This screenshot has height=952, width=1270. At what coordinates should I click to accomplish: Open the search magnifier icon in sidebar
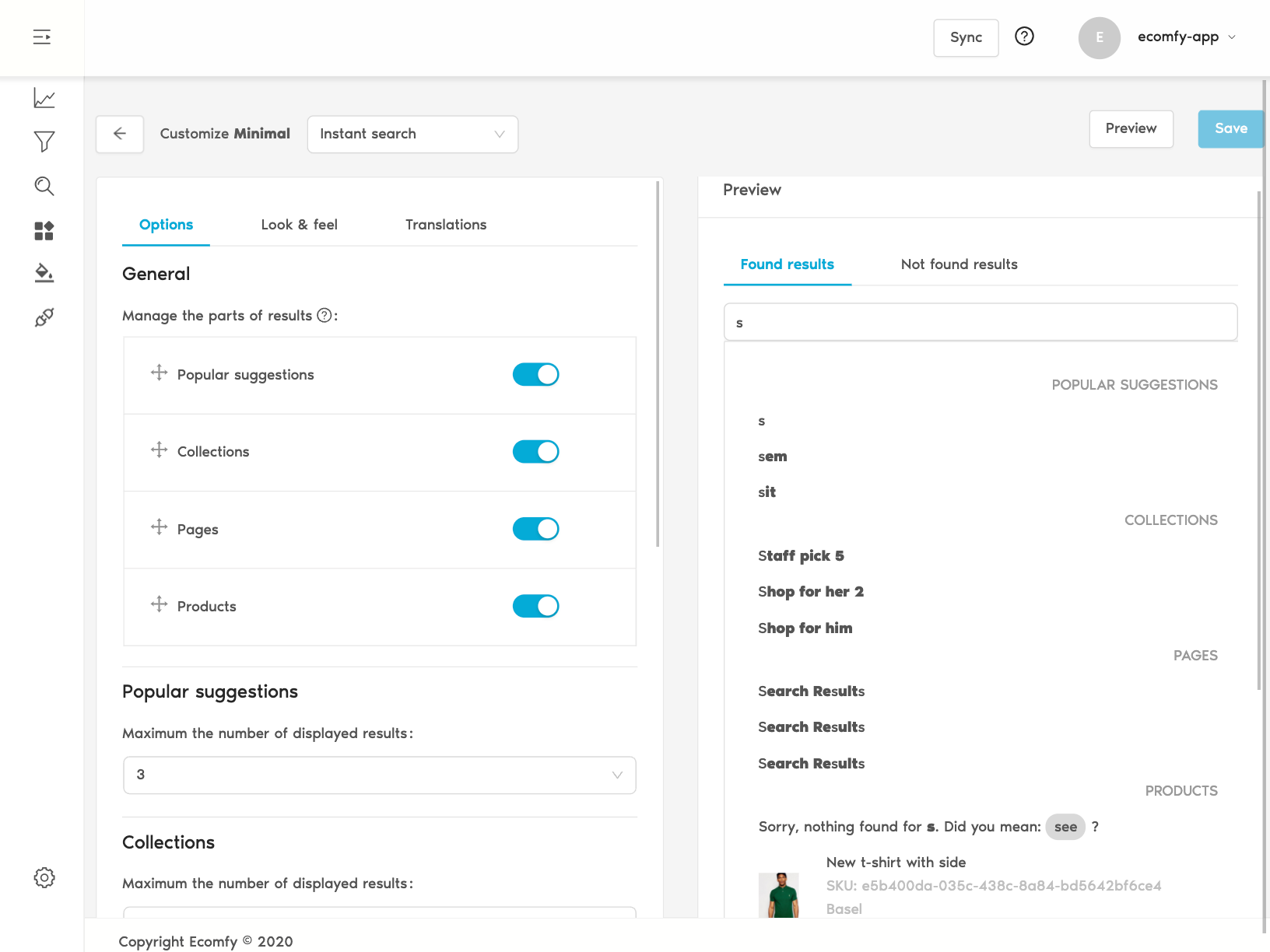[x=44, y=186]
